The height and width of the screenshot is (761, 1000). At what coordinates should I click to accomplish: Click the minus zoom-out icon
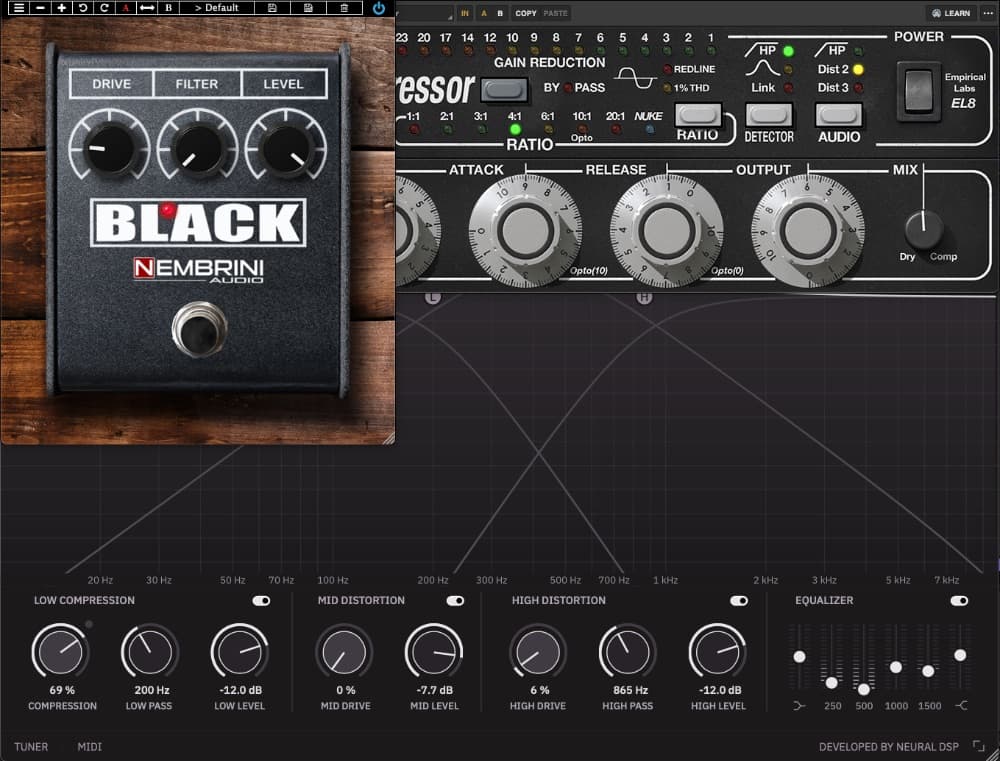40,8
